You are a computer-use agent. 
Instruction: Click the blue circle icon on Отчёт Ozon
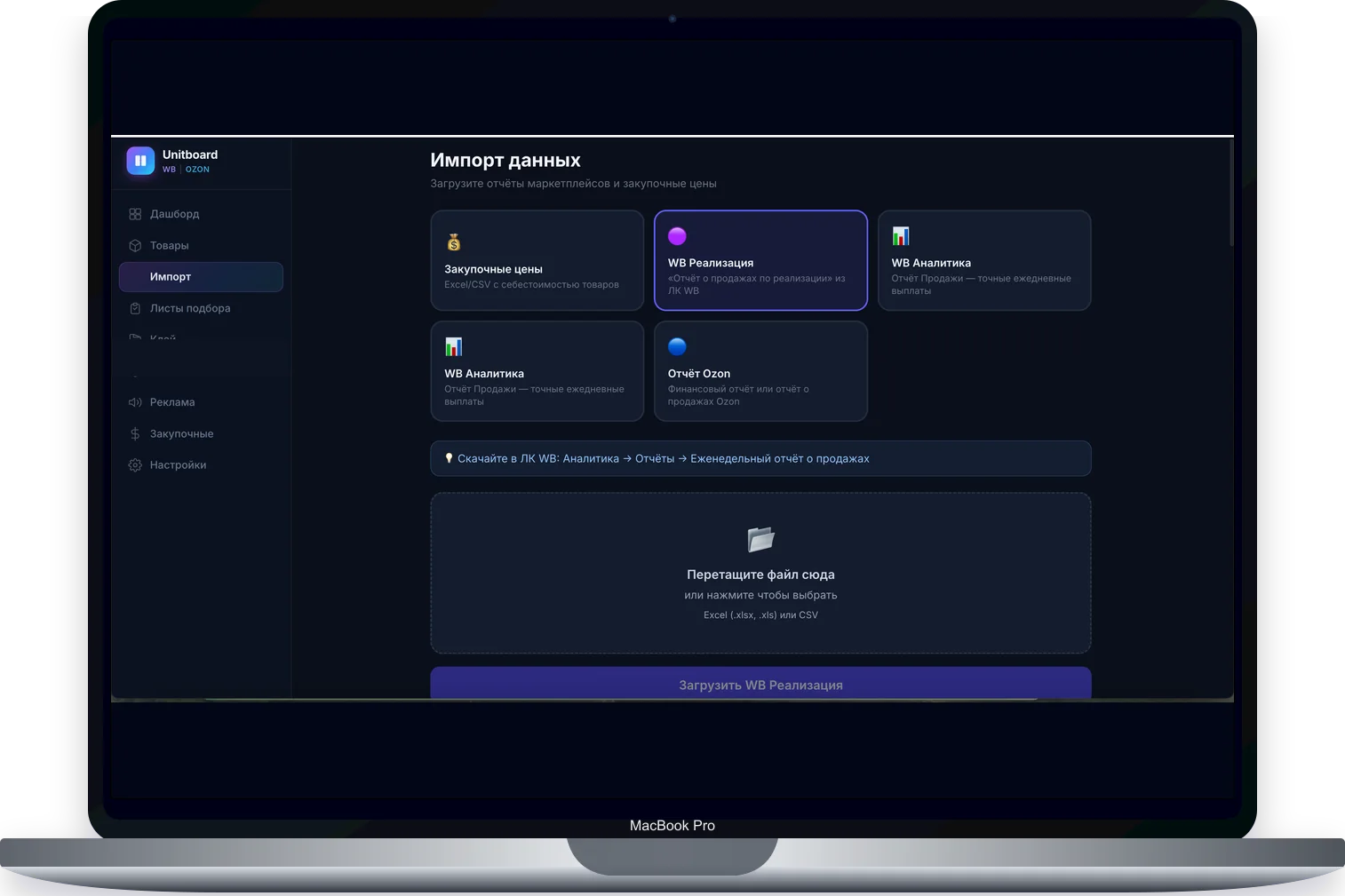click(x=677, y=346)
